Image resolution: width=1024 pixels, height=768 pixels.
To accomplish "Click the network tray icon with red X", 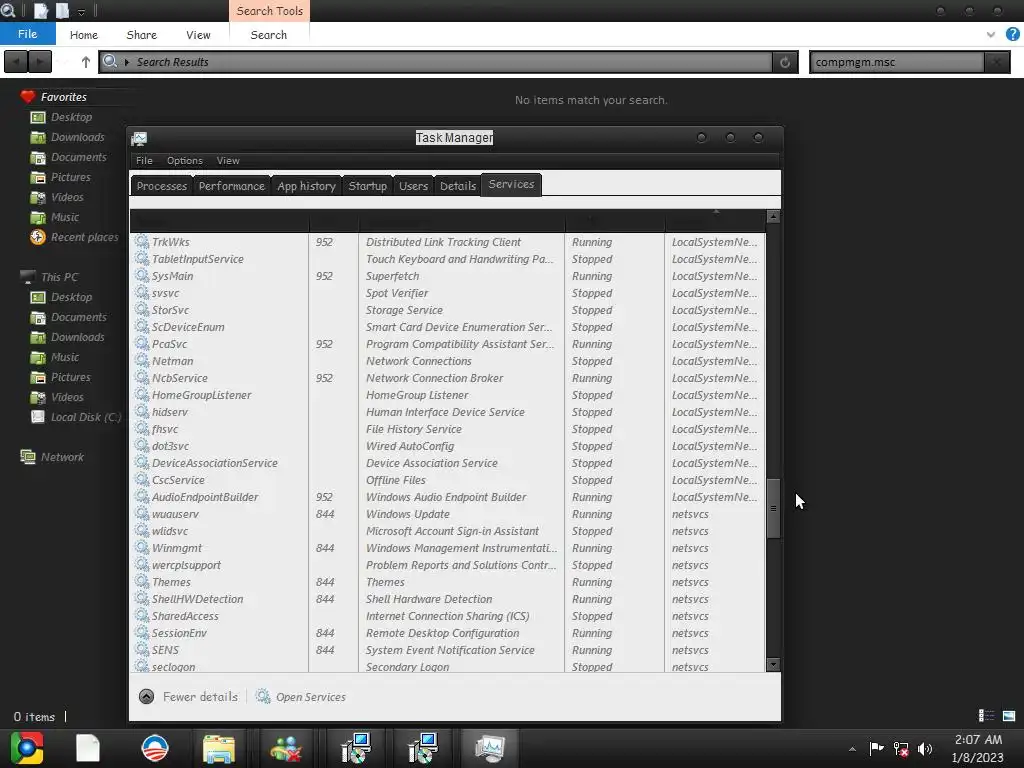I will pos(901,749).
